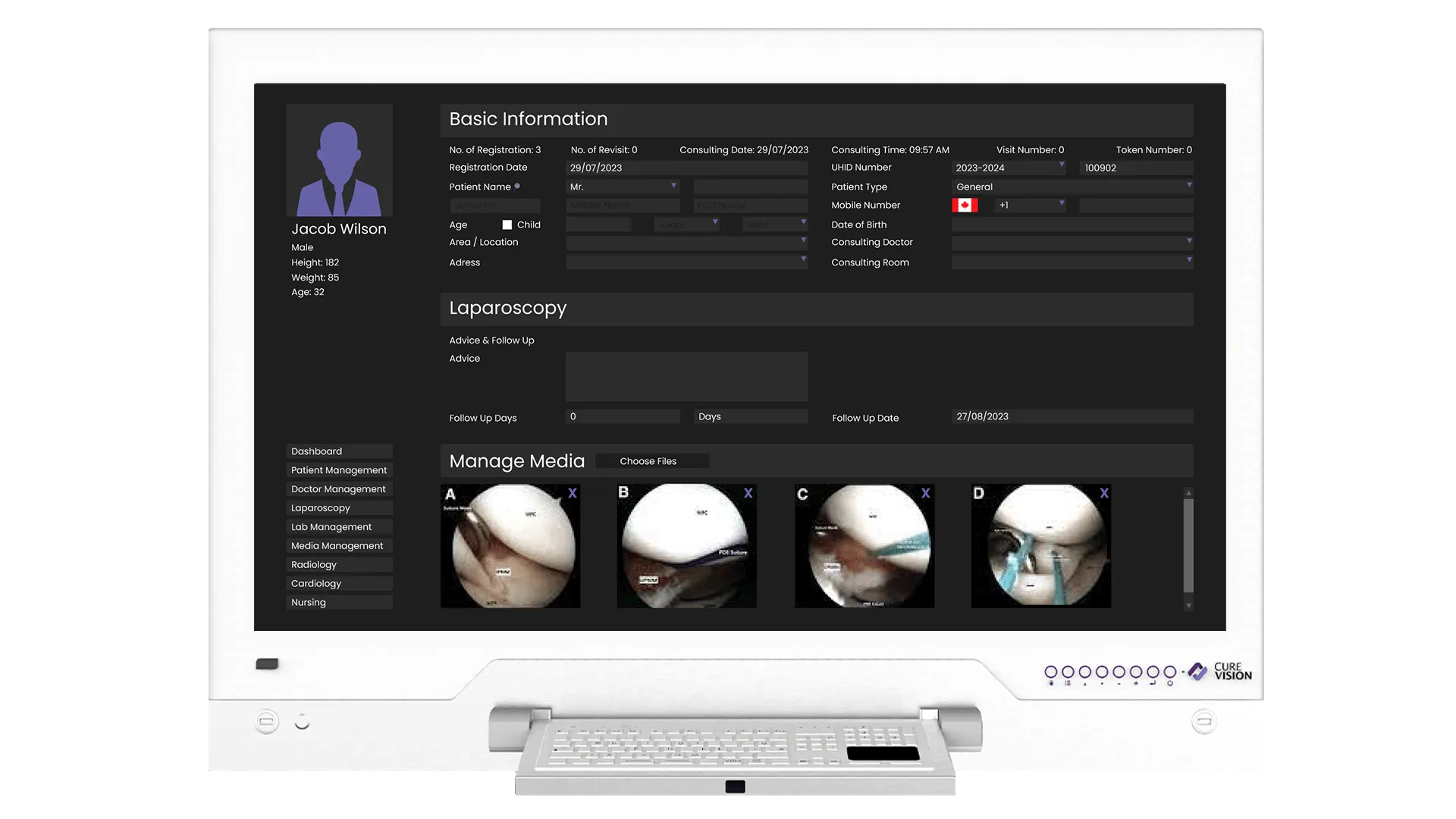Click the Follow Up Days value field
Screen dimensions: 1456x819
pos(623,416)
